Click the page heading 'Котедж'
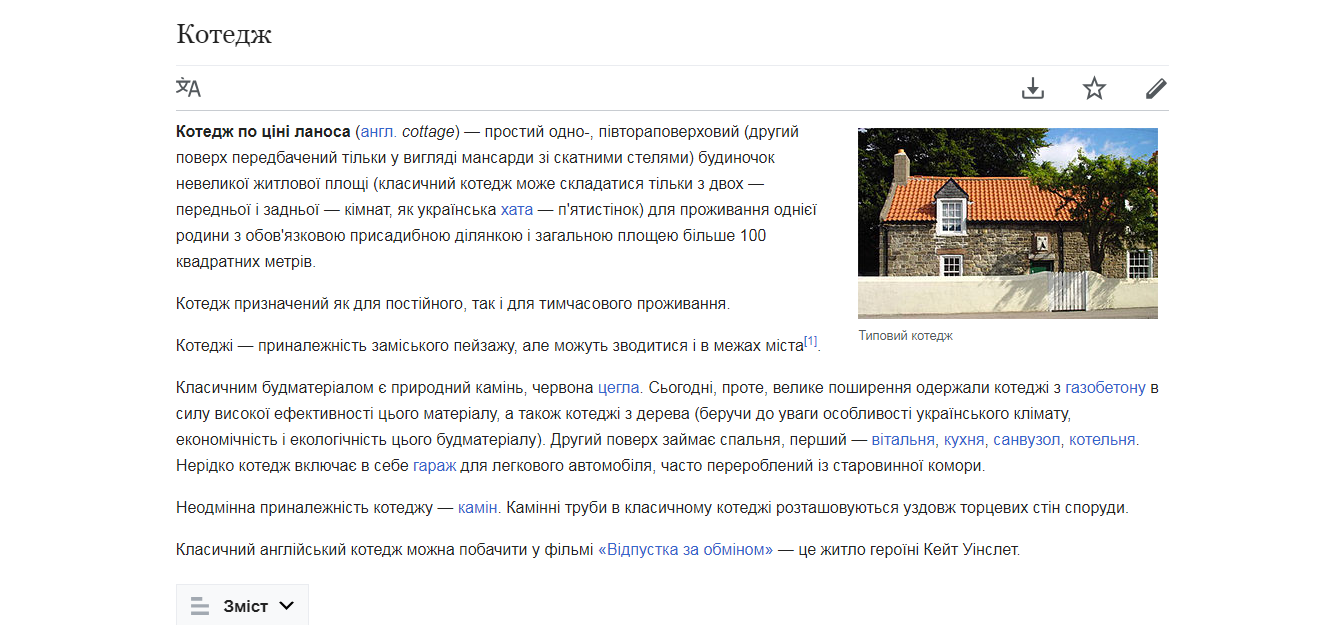 click(x=224, y=34)
